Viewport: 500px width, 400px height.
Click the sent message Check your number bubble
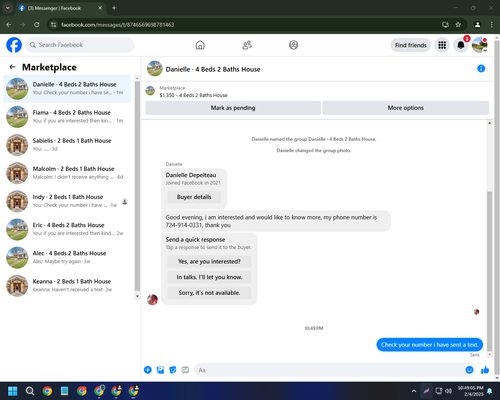point(430,345)
